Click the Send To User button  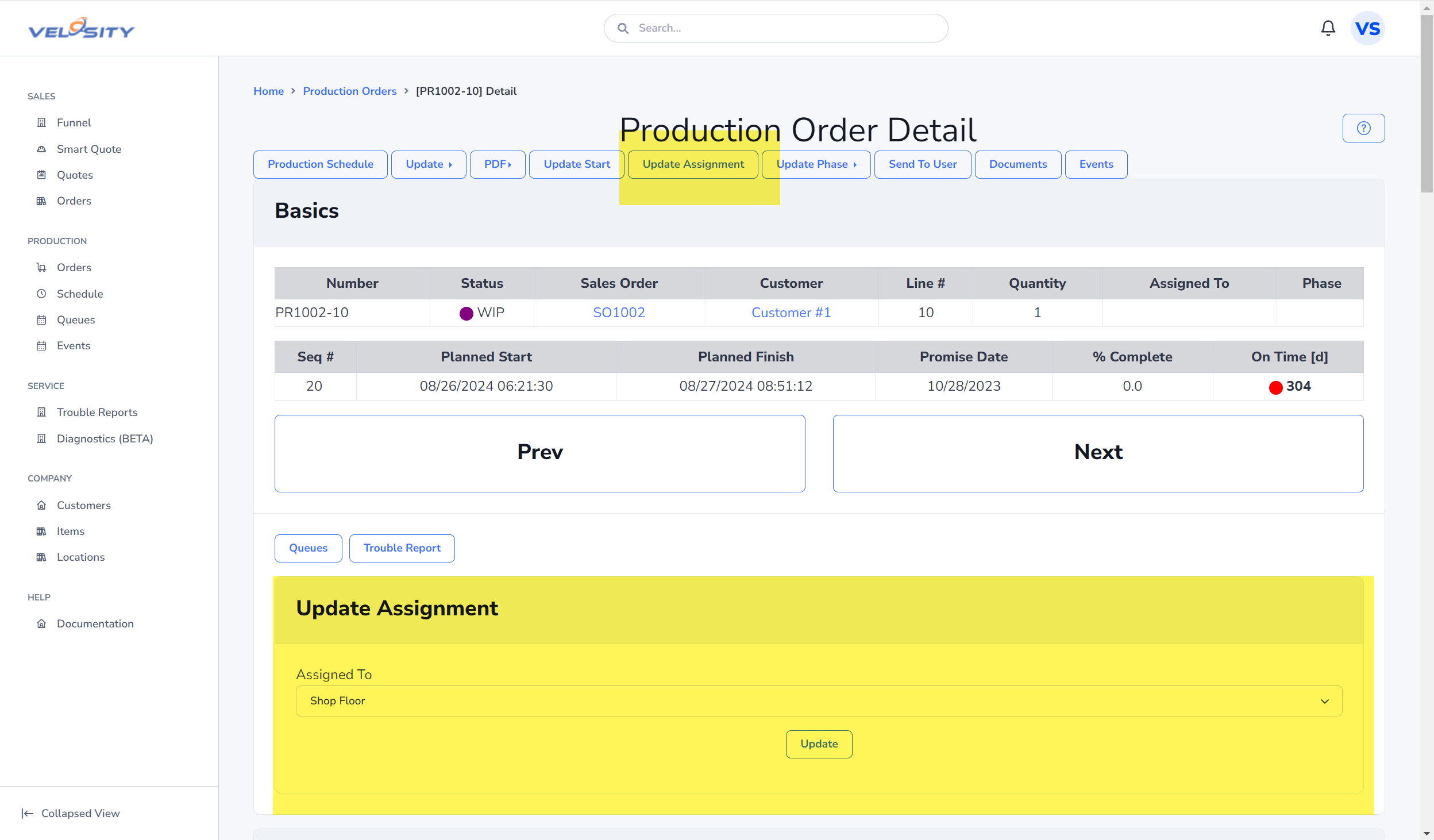tap(923, 164)
